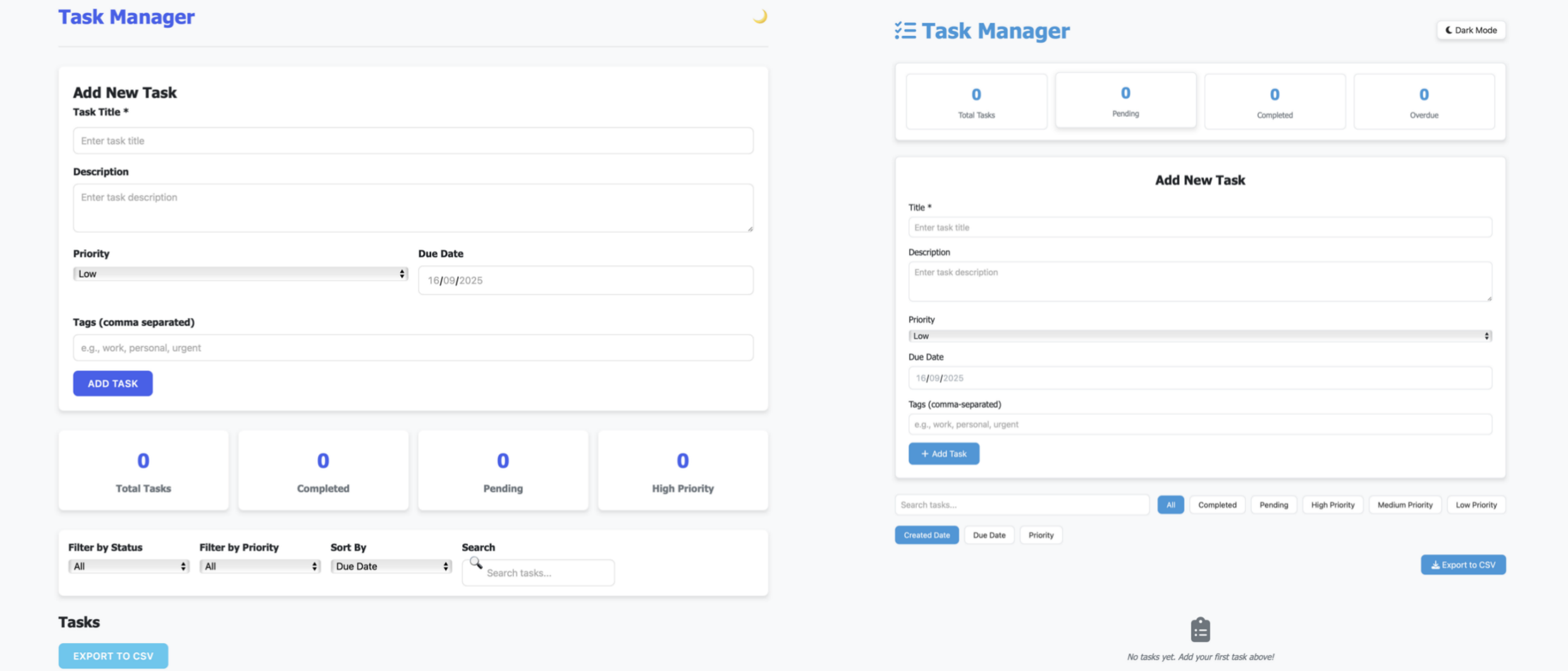Click the moon icon in left header
This screenshot has width=1568, height=671.
760,16
